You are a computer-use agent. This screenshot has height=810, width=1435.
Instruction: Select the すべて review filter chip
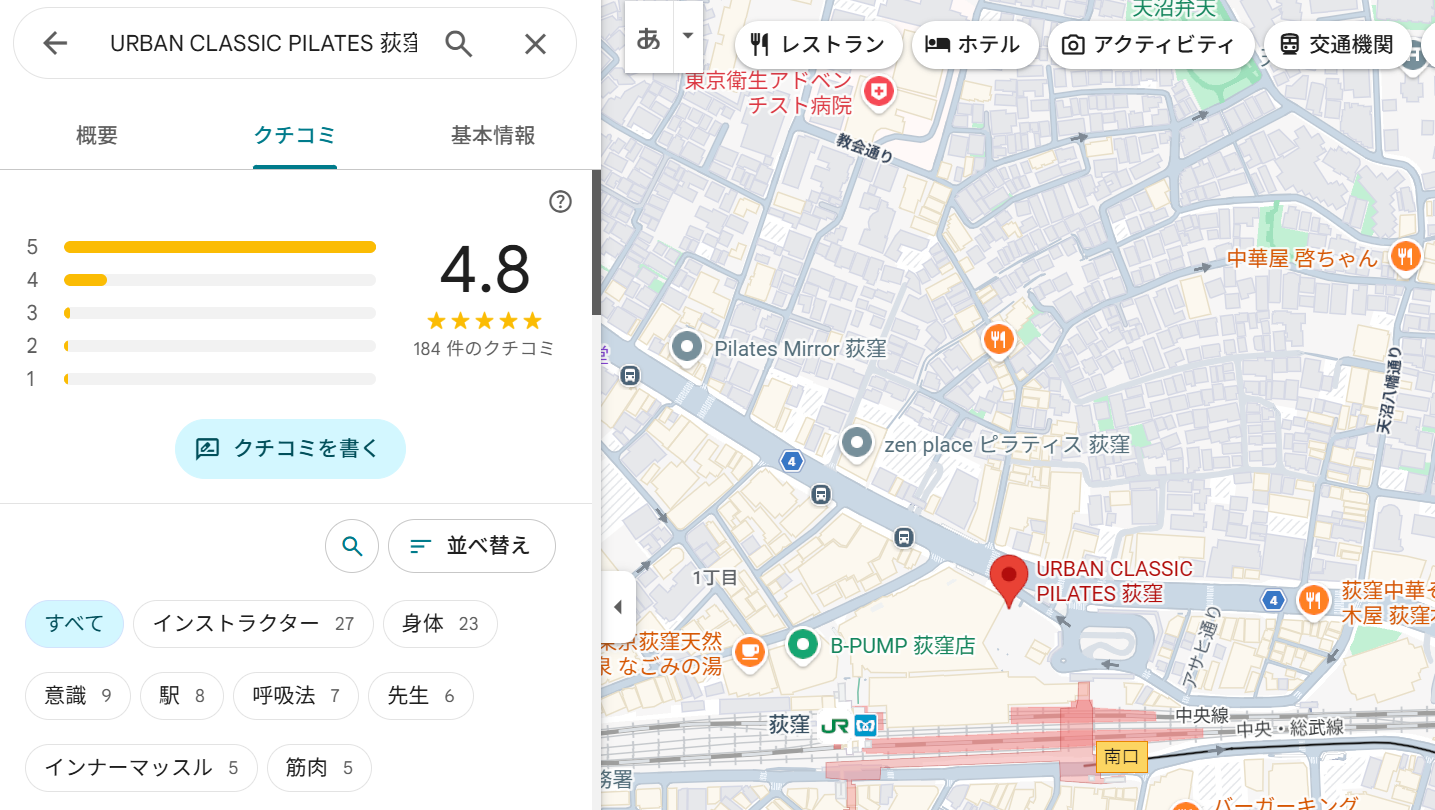(x=74, y=624)
